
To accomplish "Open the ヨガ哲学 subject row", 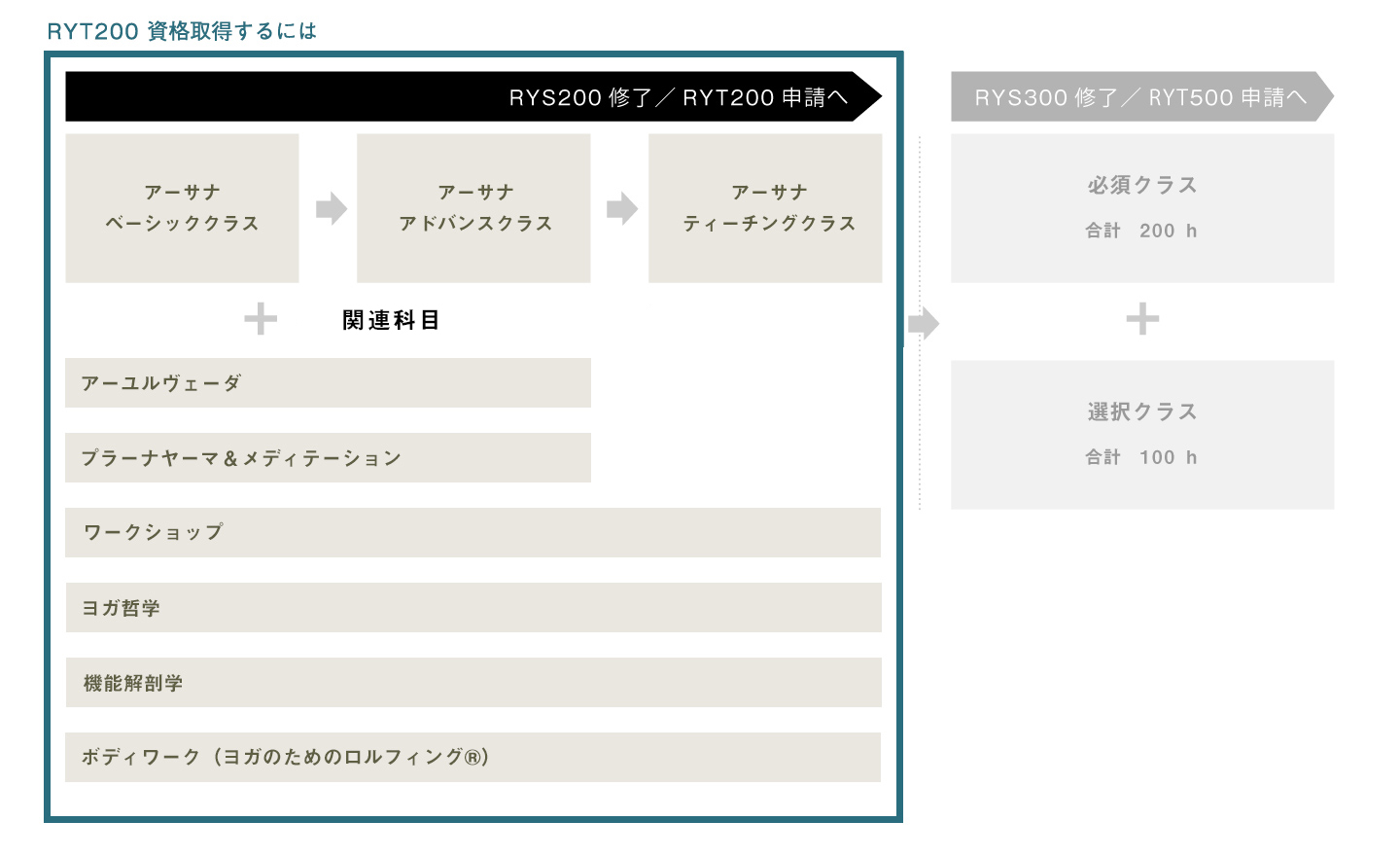I will (x=473, y=608).
